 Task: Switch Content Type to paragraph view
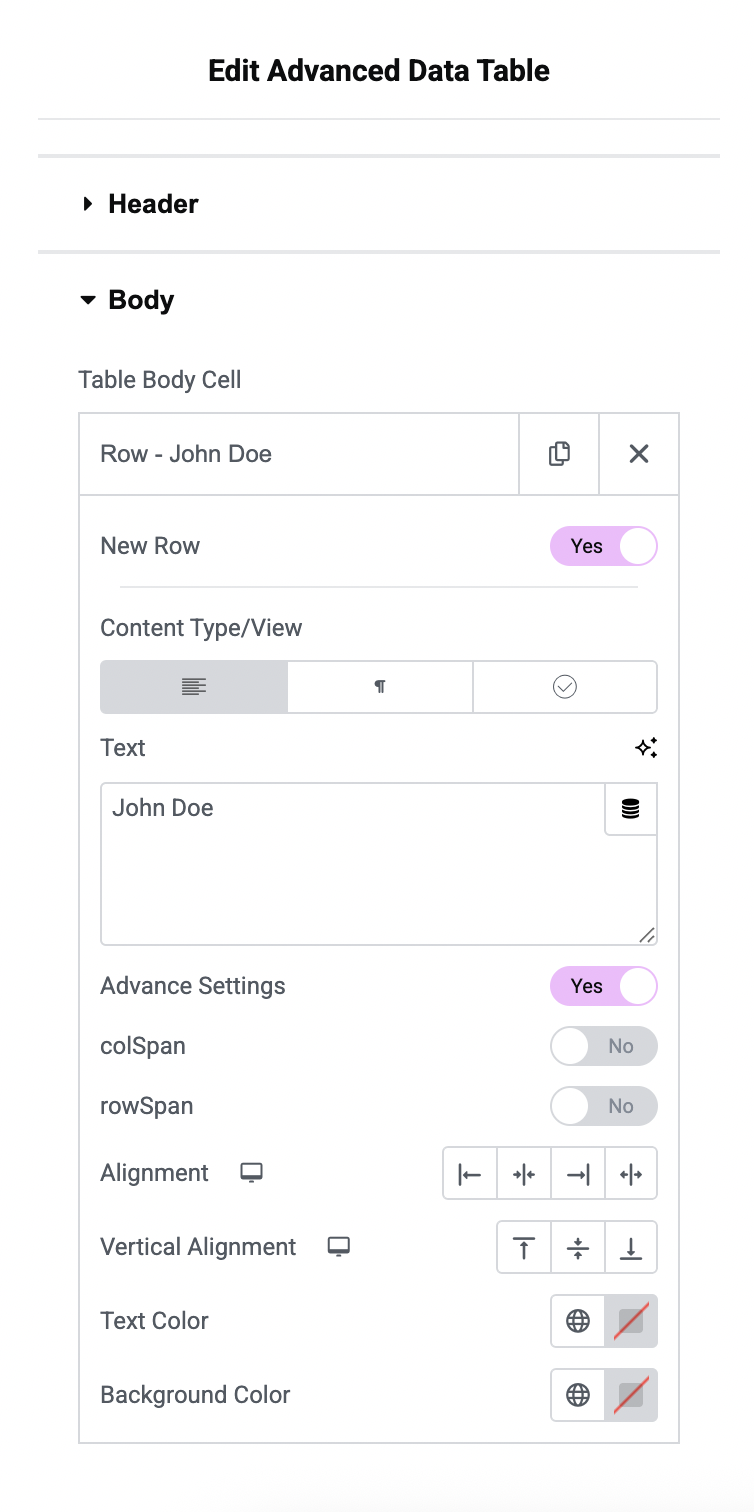click(379, 687)
